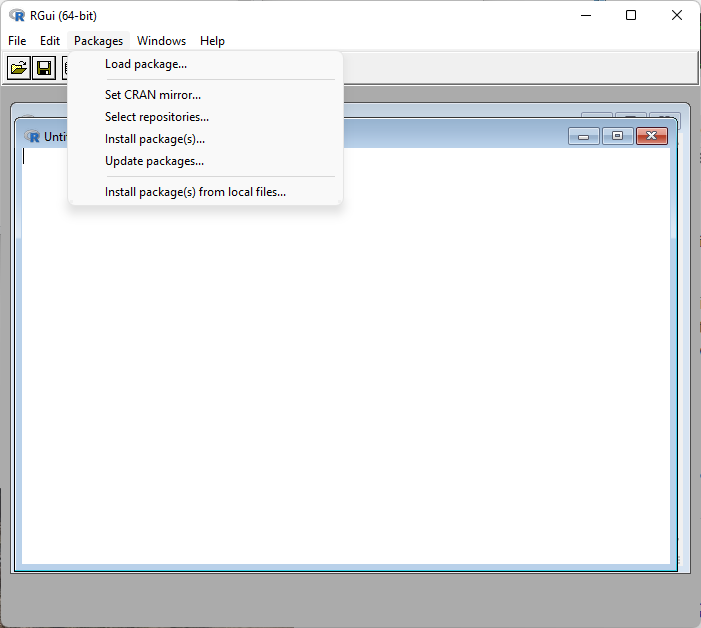Viewport: 701px width, 628px height.
Task: Choose Install package(s) from local files...
Action: click(206, 192)
